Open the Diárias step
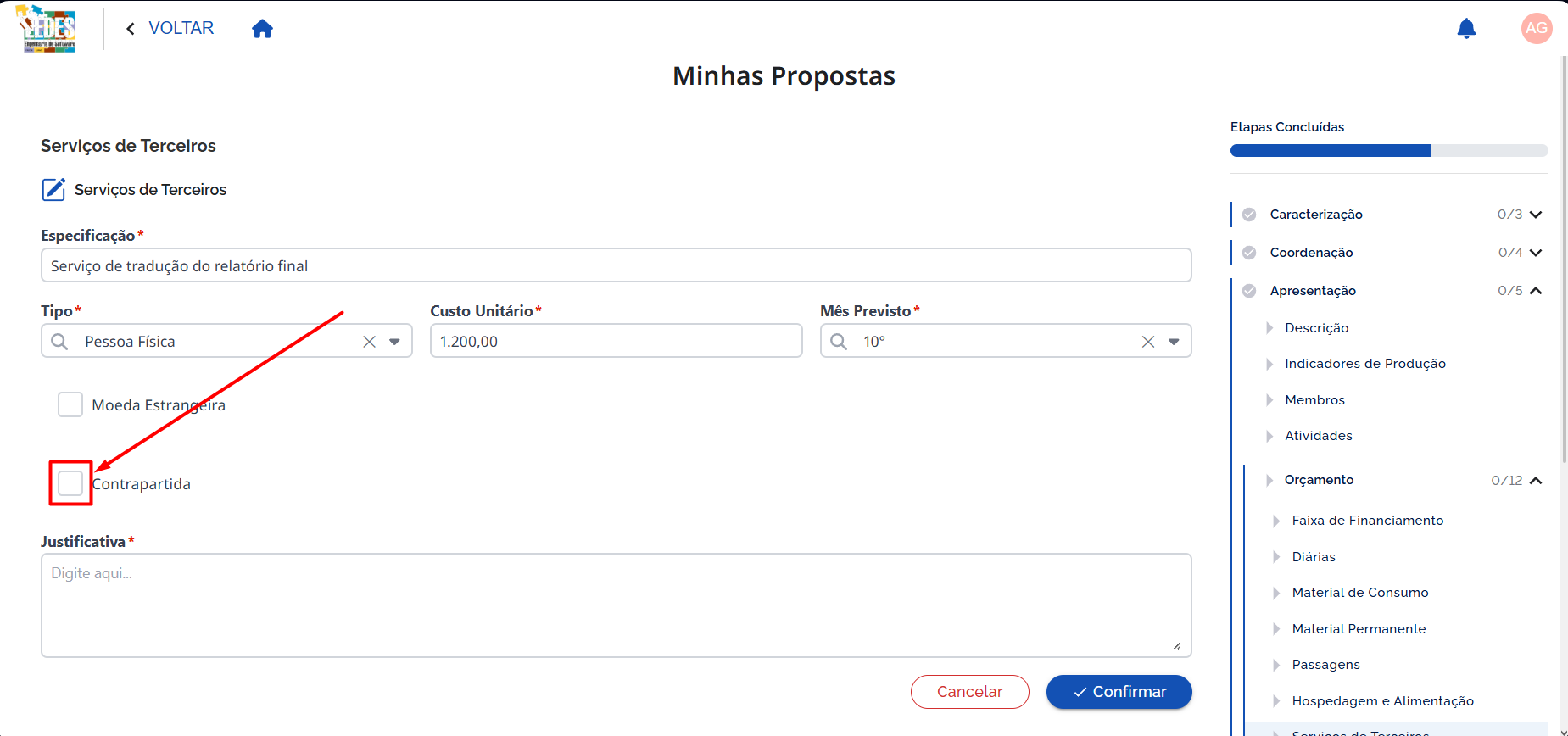 pyautogui.click(x=1314, y=557)
